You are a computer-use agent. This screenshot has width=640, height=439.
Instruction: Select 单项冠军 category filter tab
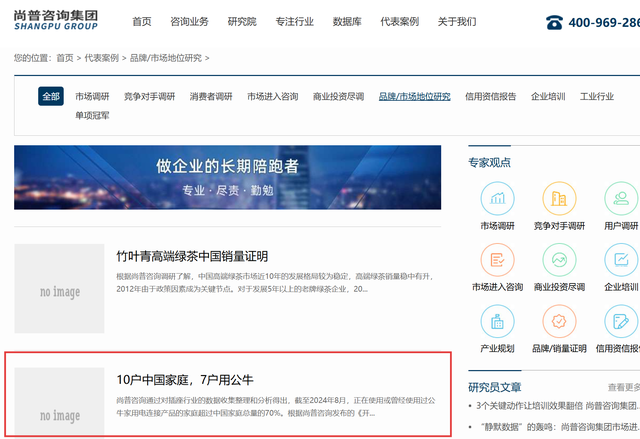click(x=92, y=115)
